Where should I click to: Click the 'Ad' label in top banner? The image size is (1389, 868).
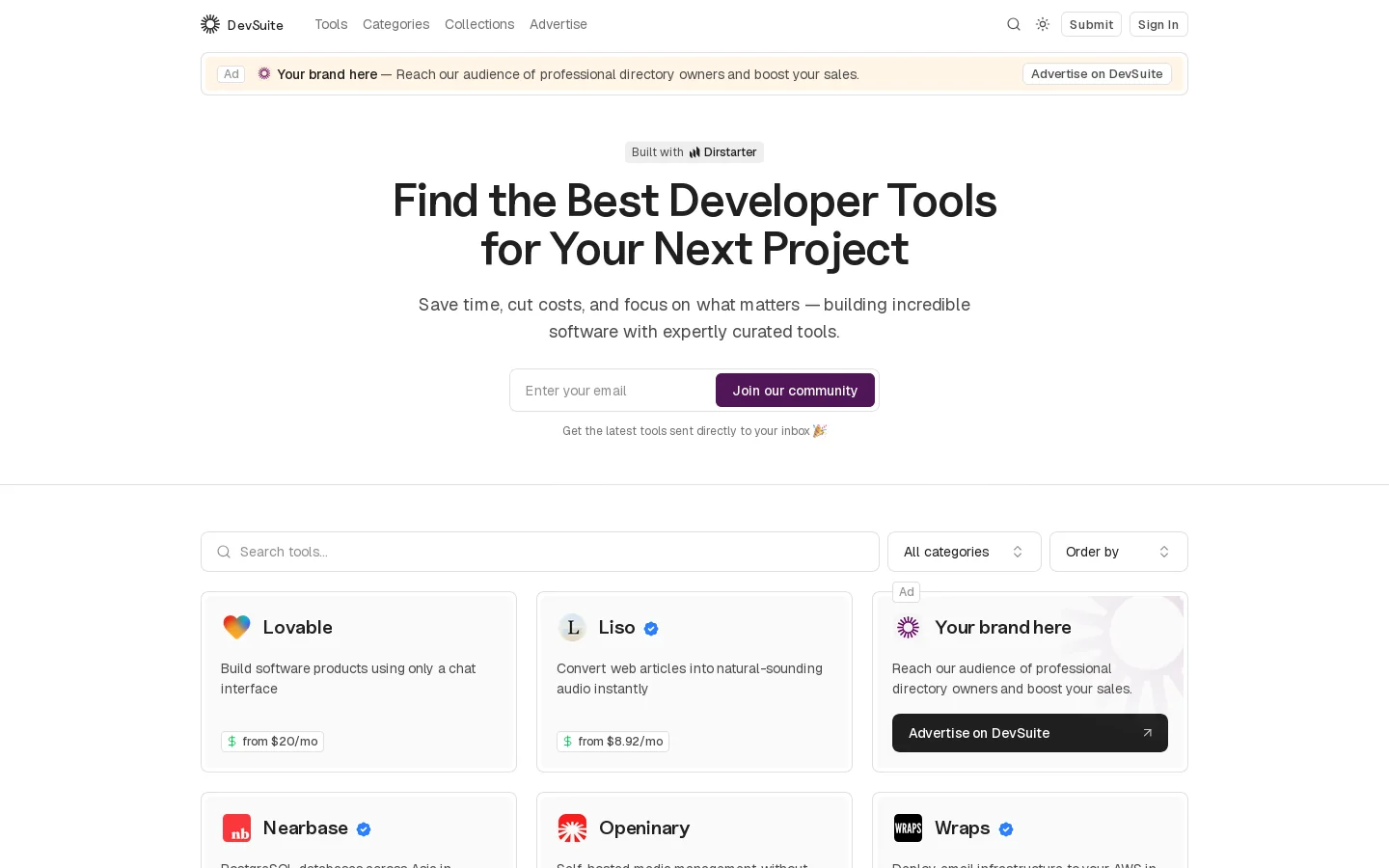(x=231, y=74)
